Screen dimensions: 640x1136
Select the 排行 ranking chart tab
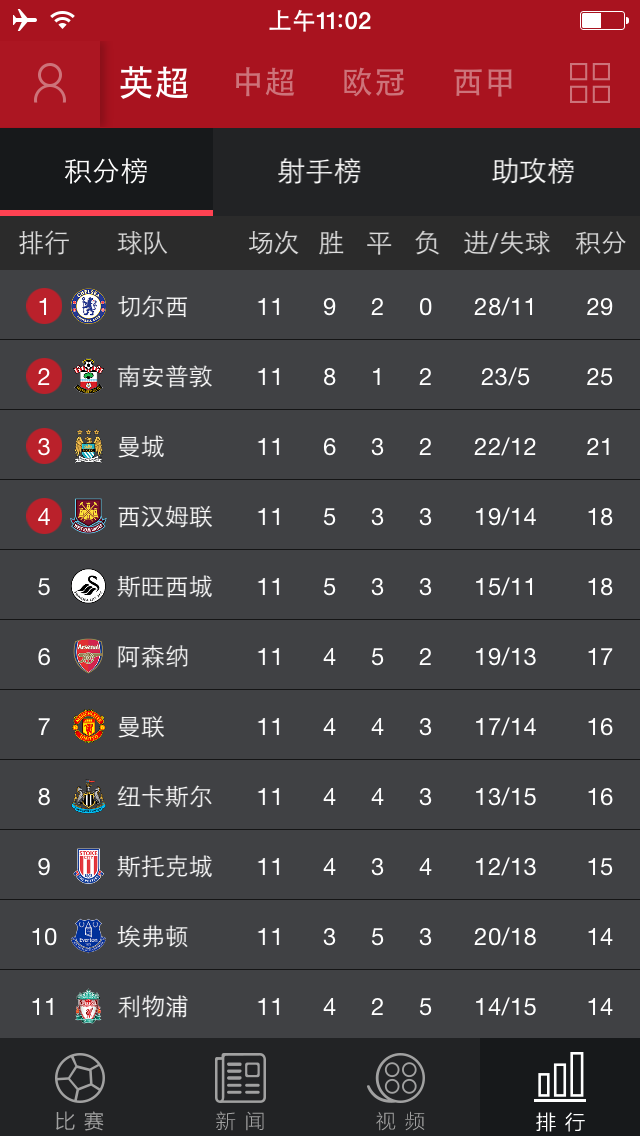pos(560,1087)
